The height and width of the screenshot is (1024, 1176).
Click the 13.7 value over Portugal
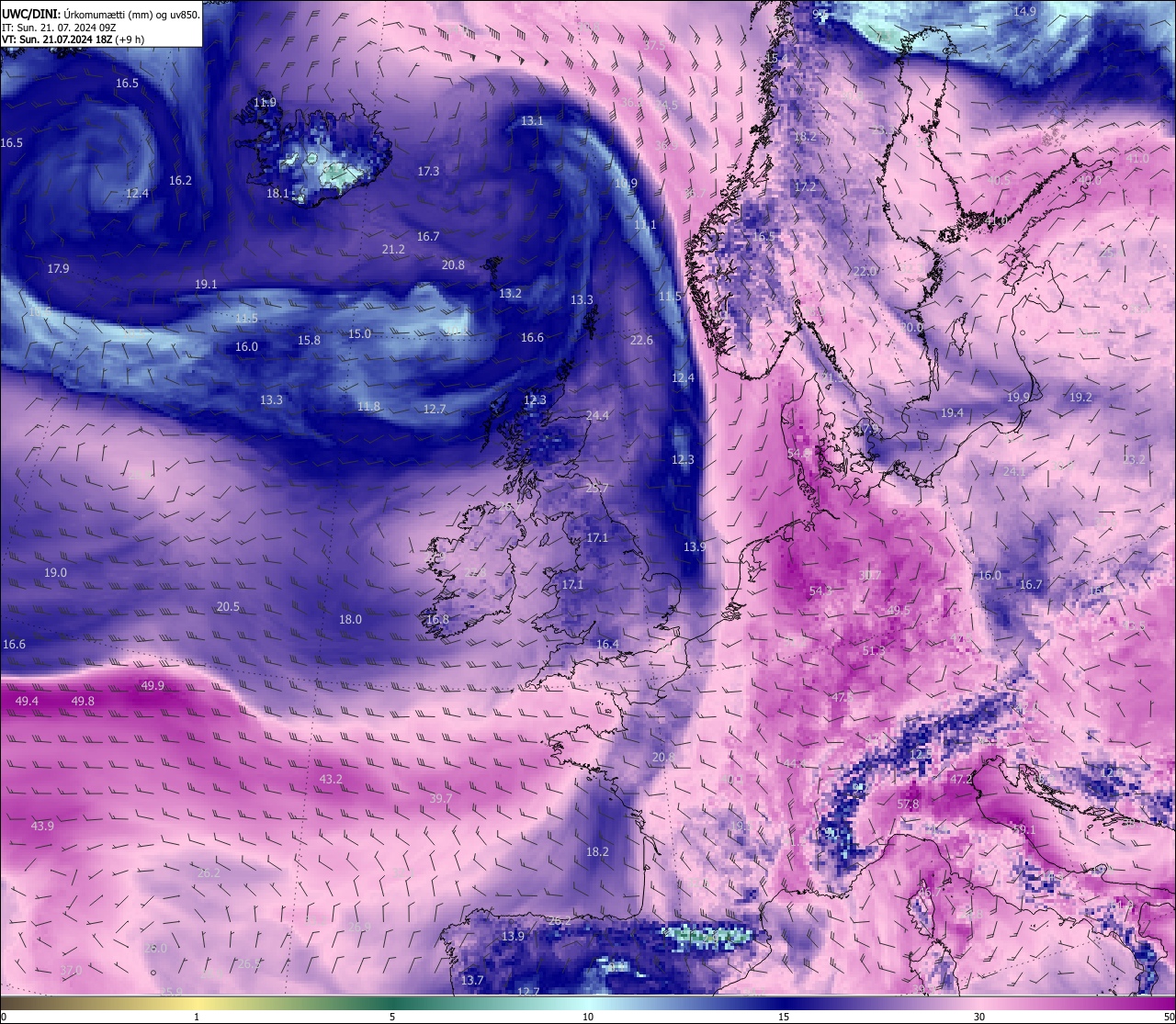click(x=472, y=981)
